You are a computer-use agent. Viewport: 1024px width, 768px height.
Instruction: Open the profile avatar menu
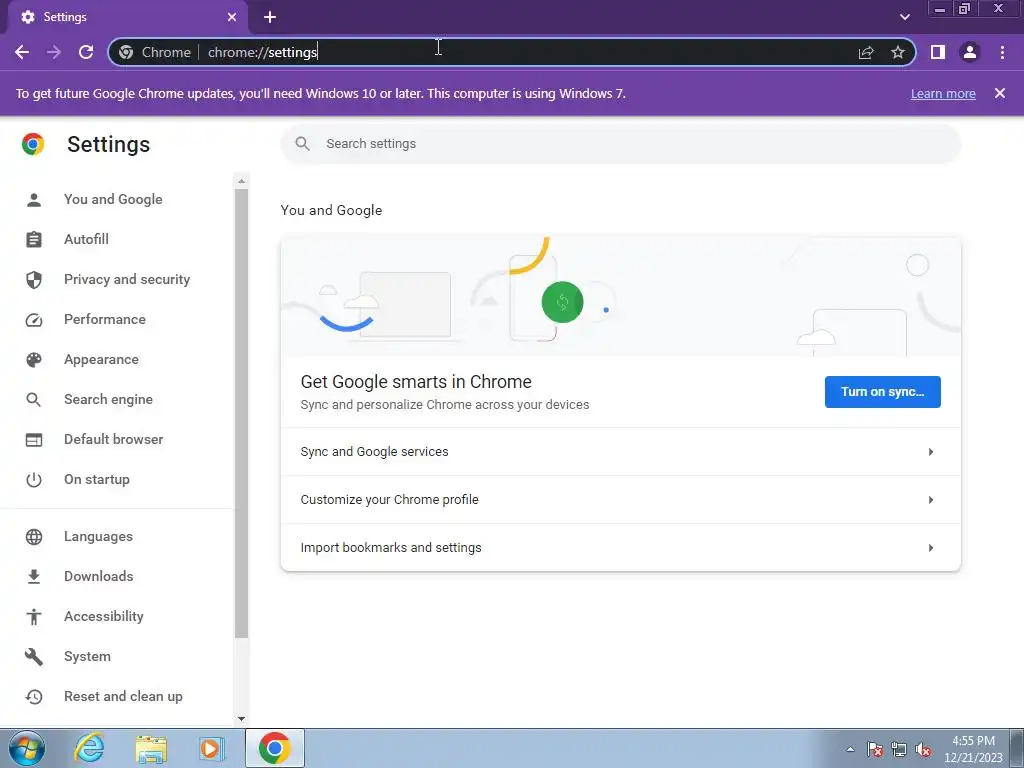click(970, 52)
